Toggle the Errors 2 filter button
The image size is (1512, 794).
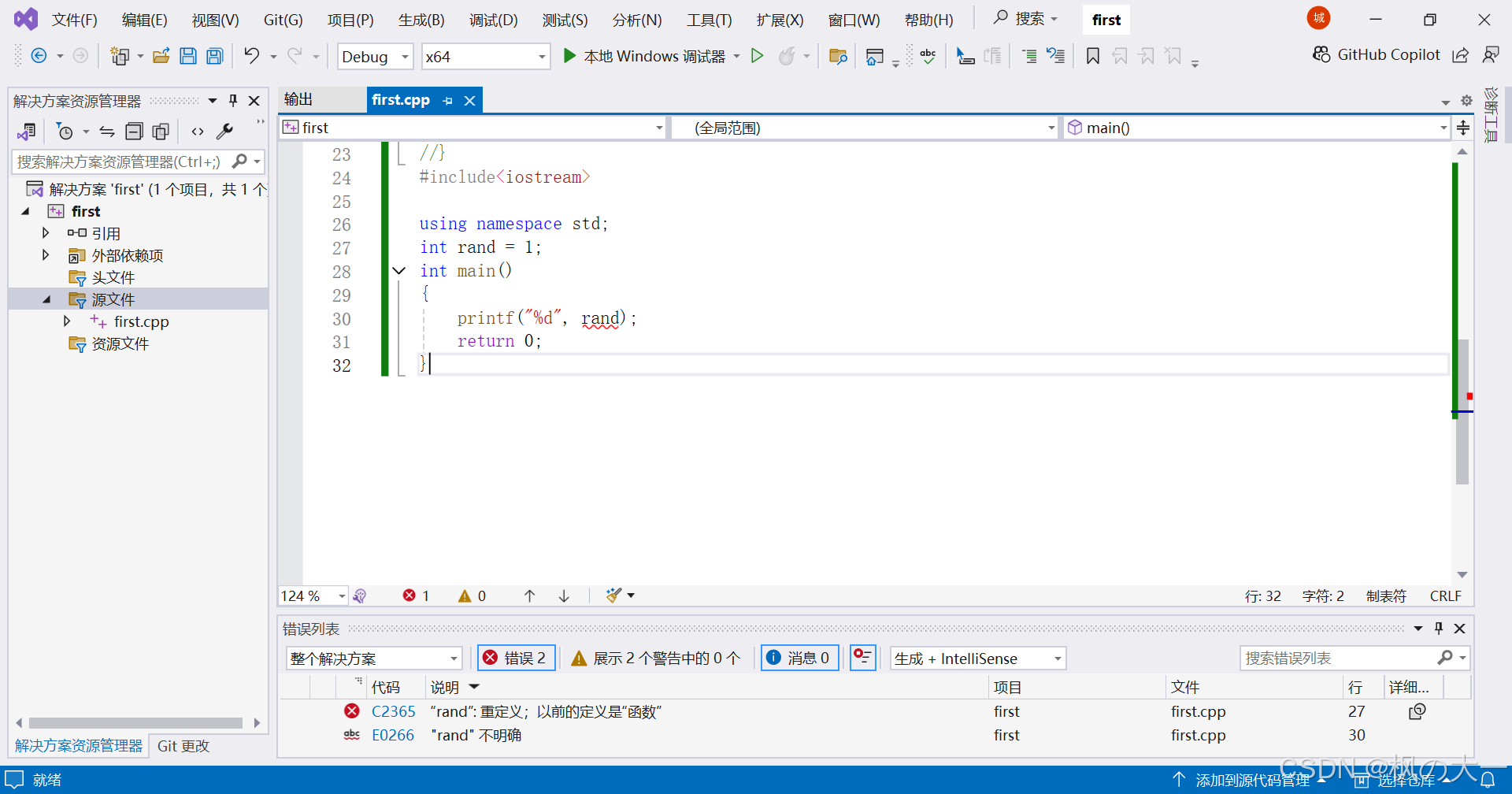(517, 658)
